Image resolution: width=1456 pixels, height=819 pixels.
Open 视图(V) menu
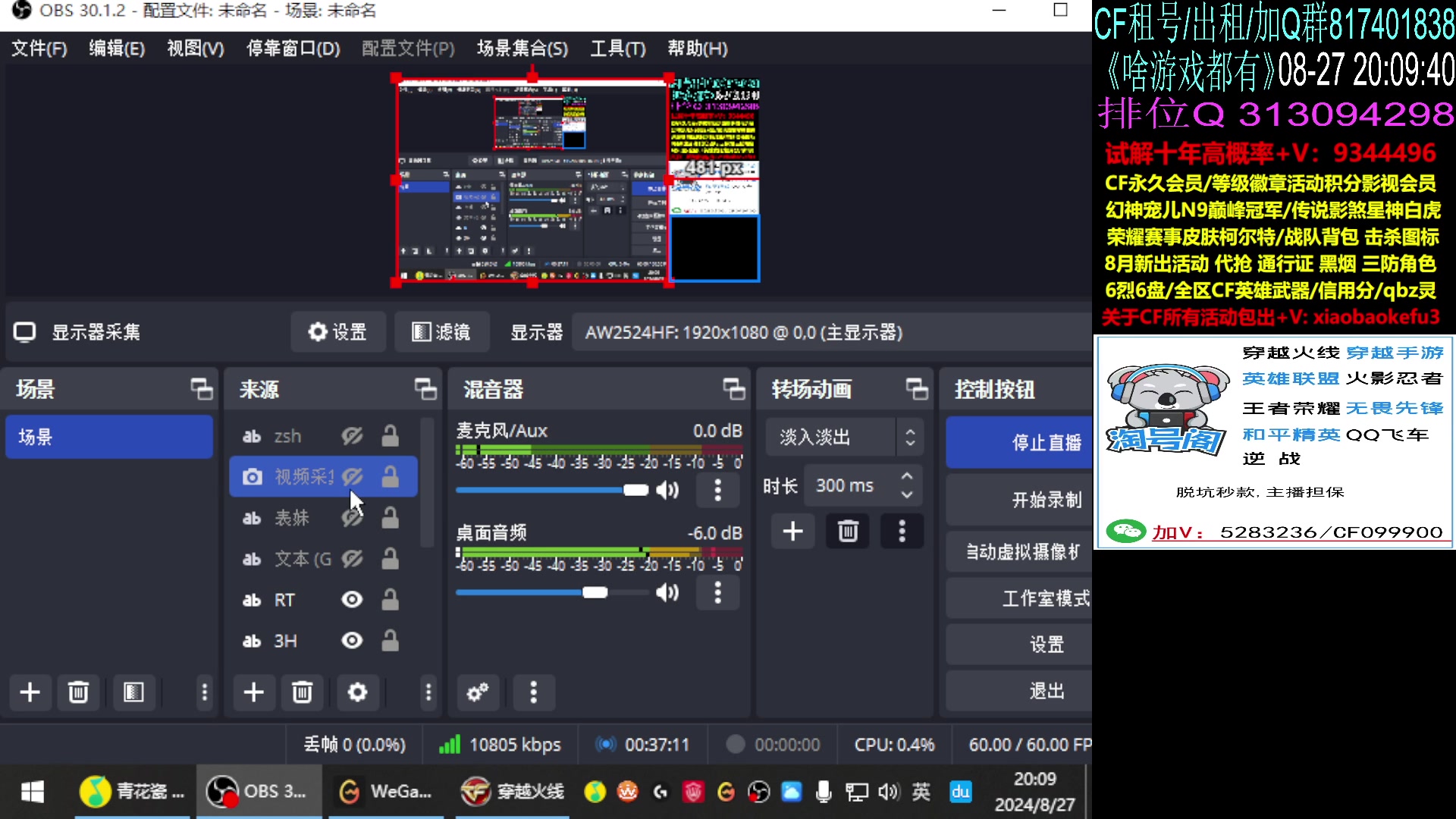click(x=196, y=49)
